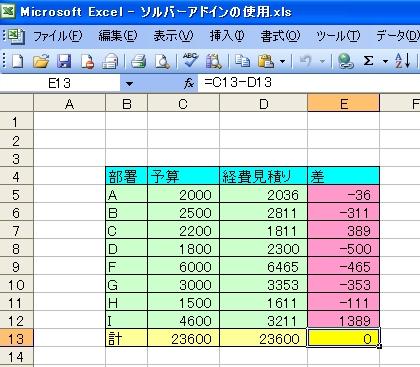Open the AutoSum functions dropdown arrow
The height and width of the screenshot is (367, 420).
(386, 62)
